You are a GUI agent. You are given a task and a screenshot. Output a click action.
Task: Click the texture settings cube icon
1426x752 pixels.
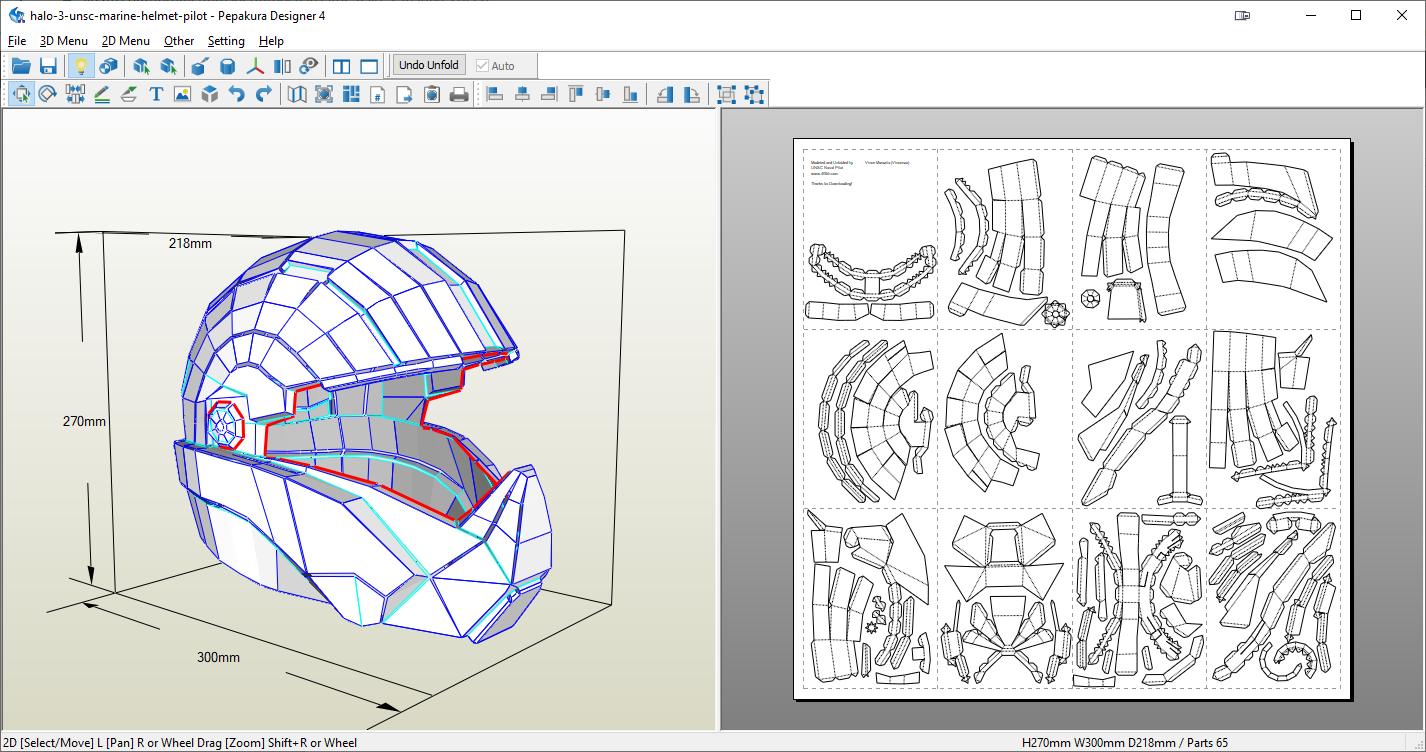(x=108, y=66)
